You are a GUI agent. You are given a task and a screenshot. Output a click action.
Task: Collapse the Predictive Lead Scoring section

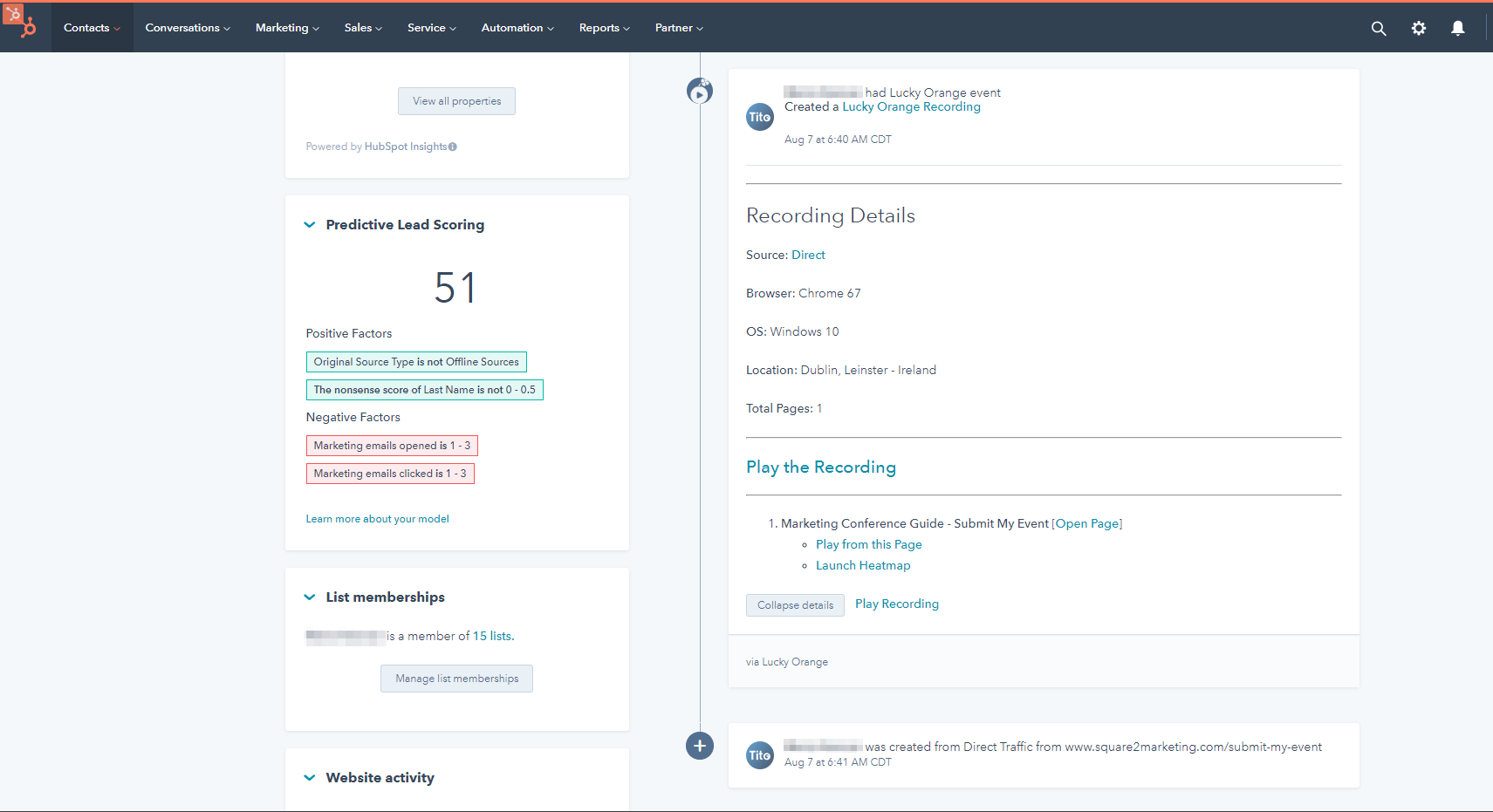coord(309,225)
